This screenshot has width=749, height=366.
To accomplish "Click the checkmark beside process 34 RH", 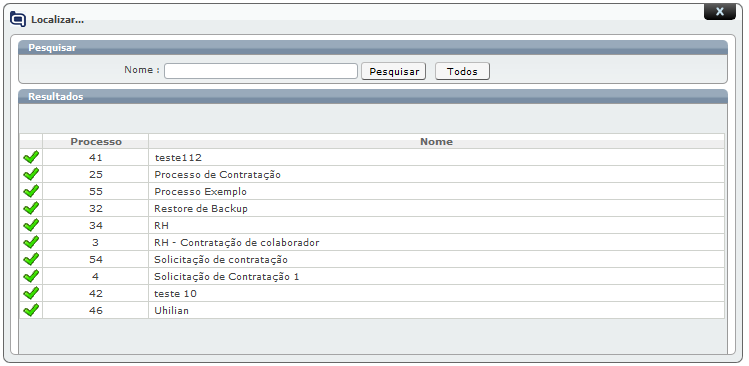I will coord(31,225).
